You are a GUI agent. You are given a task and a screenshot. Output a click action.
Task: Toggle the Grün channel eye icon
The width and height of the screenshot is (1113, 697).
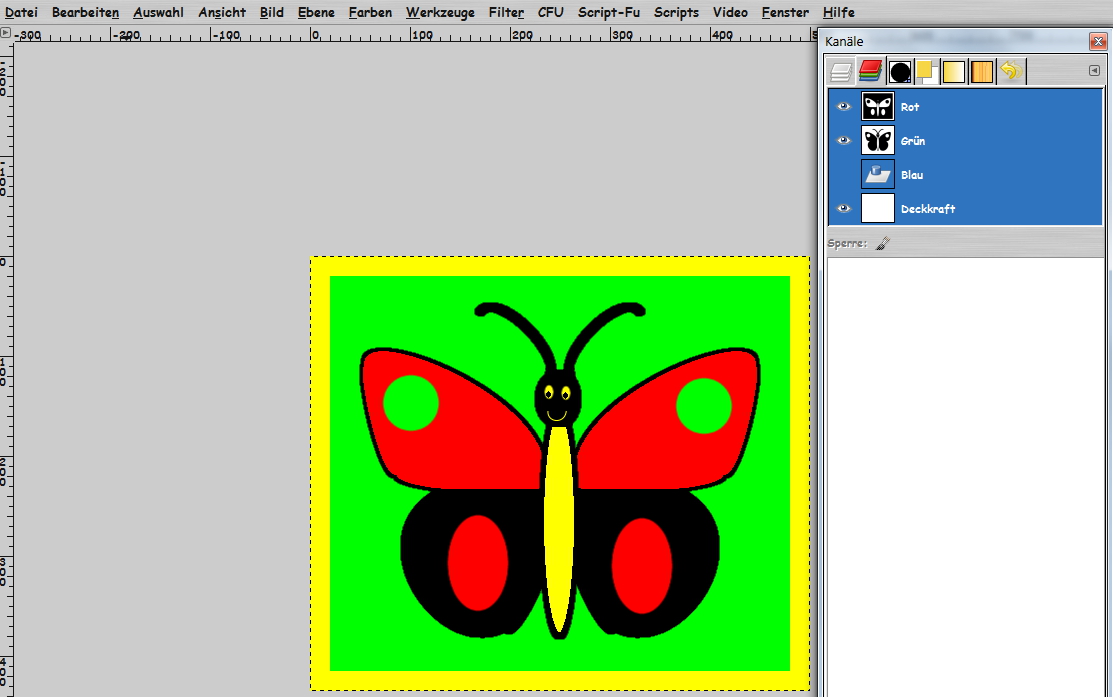tap(844, 141)
